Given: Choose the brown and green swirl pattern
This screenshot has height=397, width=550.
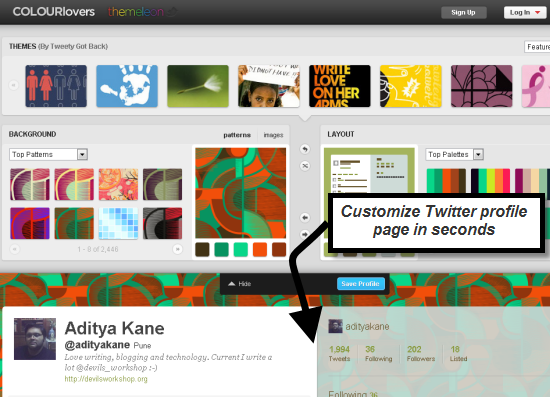Looking at the screenshot, I should coord(74,223).
